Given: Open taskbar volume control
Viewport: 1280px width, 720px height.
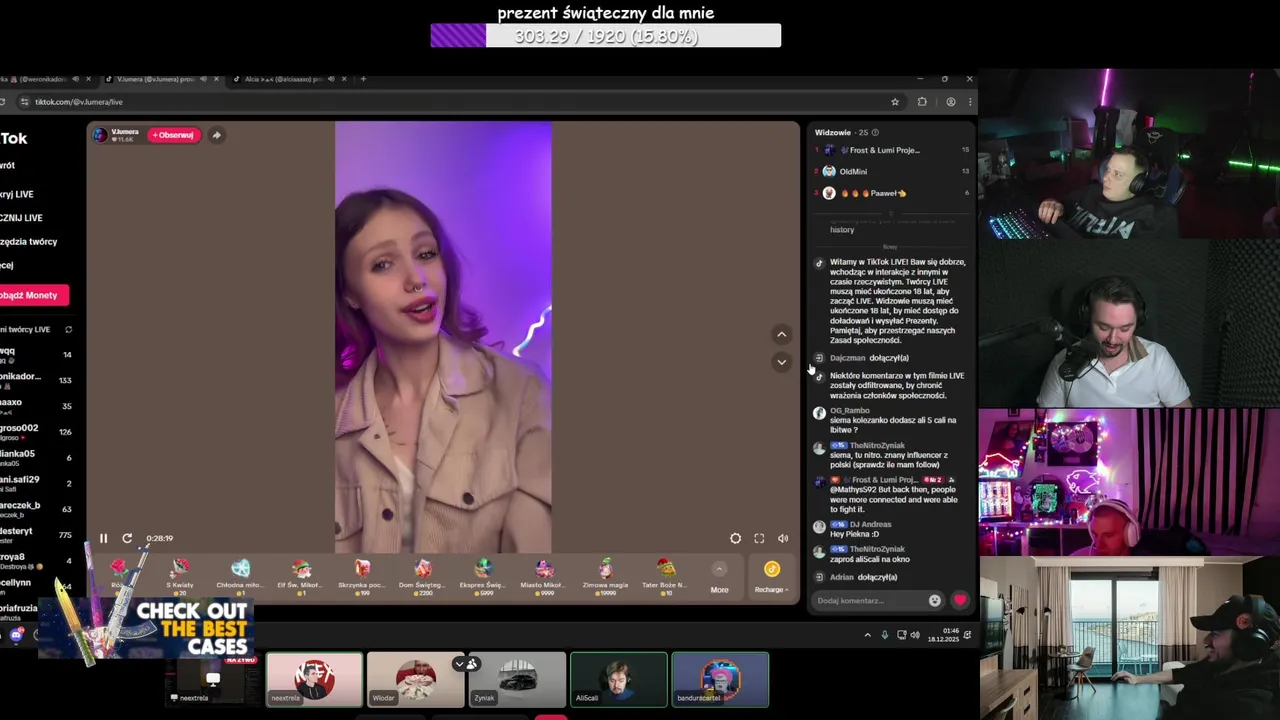Looking at the screenshot, I should coord(914,635).
